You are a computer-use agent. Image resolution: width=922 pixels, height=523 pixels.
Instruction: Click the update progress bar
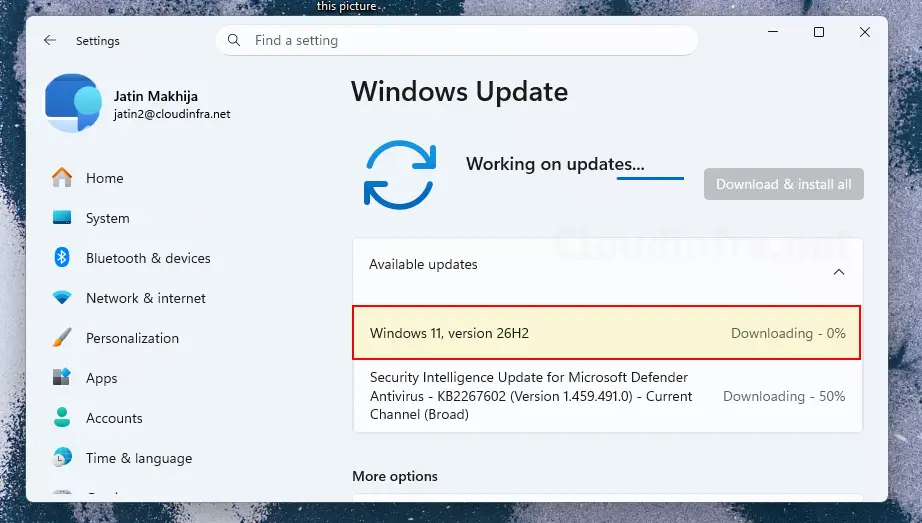[650, 178]
